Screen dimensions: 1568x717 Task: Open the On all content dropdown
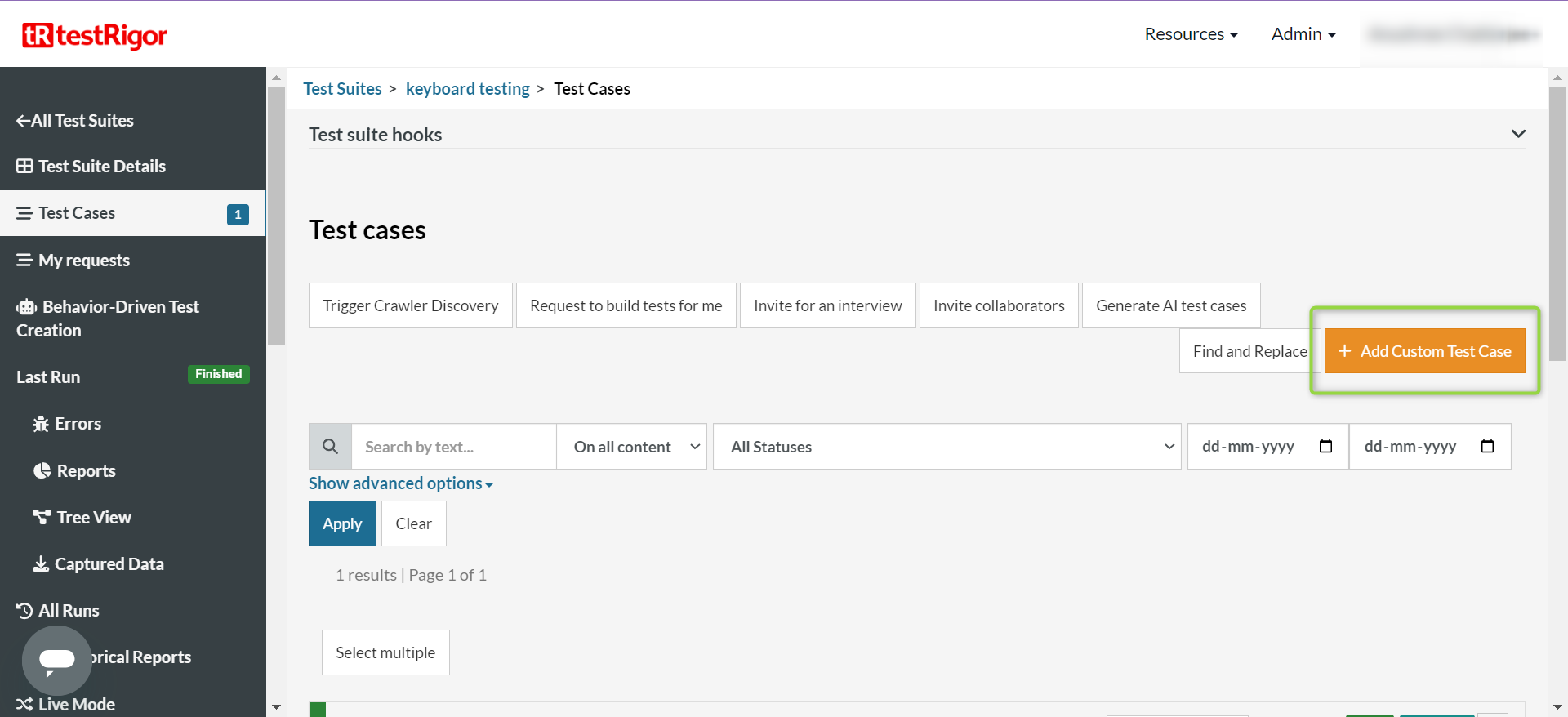click(x=631, y=447)
